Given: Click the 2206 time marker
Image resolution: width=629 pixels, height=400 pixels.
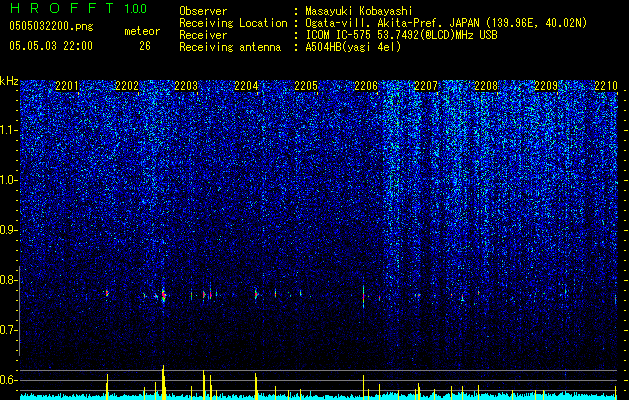Looking at the screenshot, I should [366, 85].
